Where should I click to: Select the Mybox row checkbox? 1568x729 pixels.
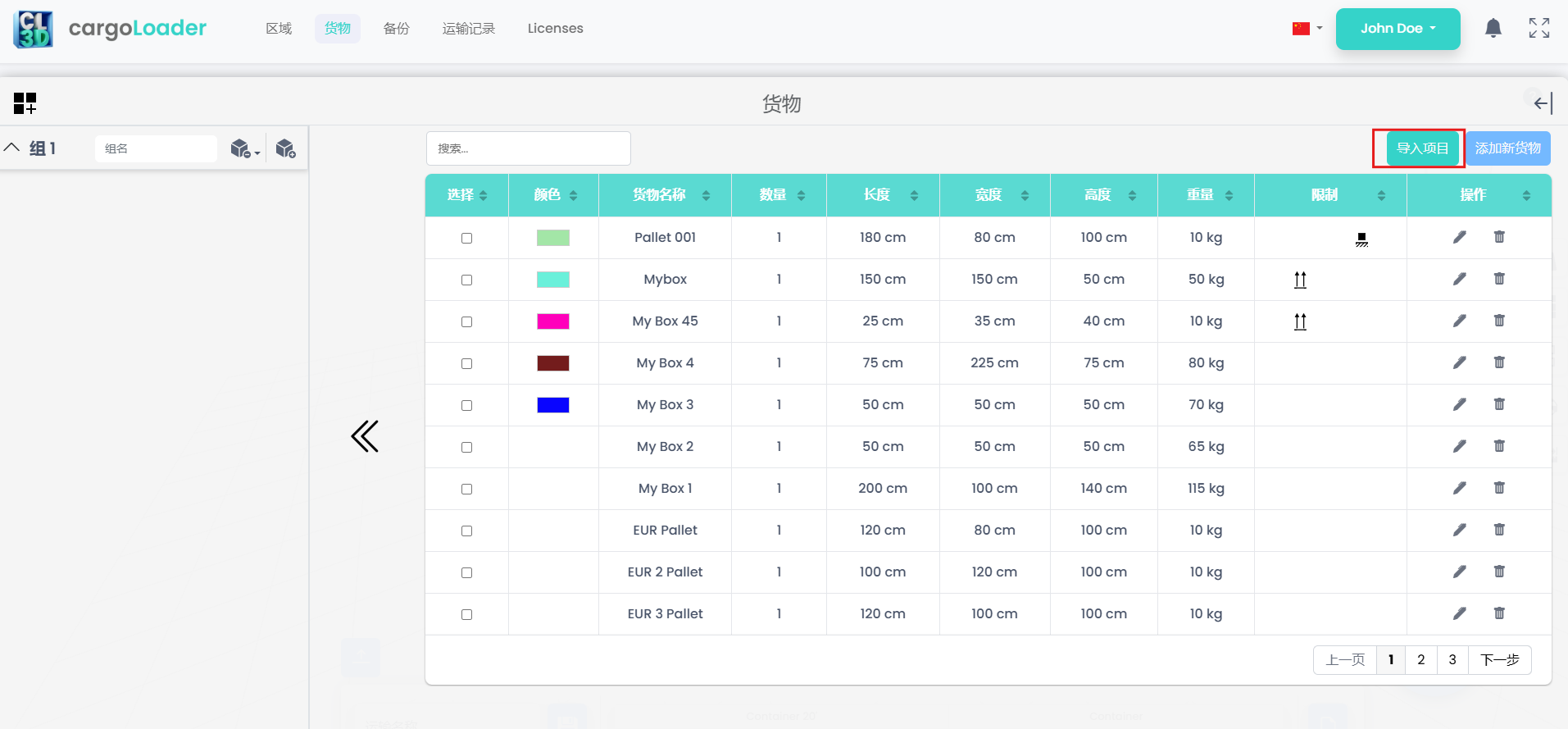coord(466,280)
